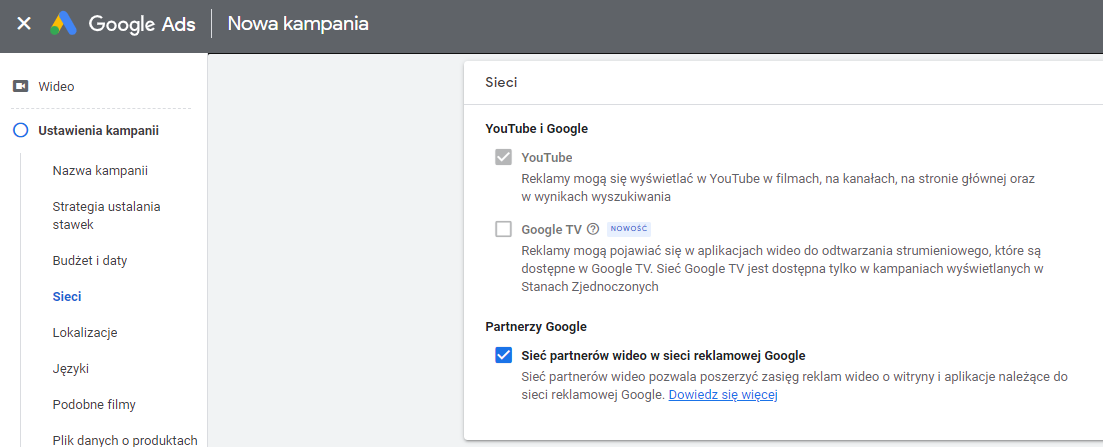
Task: Click the NOWOŚĆ badge next to Google TV
Action: click(628, 229)
